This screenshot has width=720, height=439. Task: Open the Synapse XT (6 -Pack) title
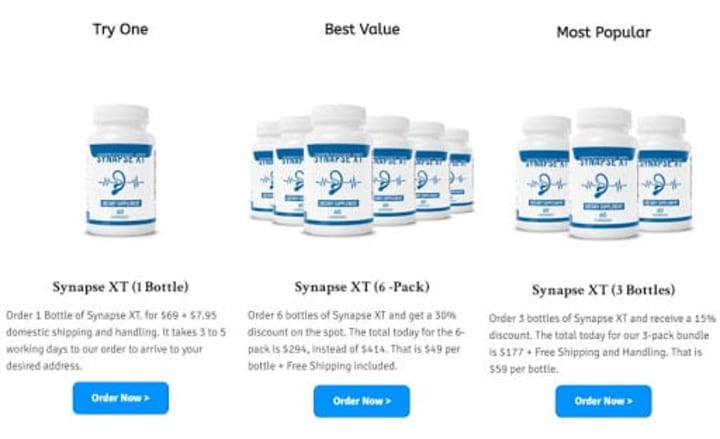pyautogui.click(x=362, y=287)
